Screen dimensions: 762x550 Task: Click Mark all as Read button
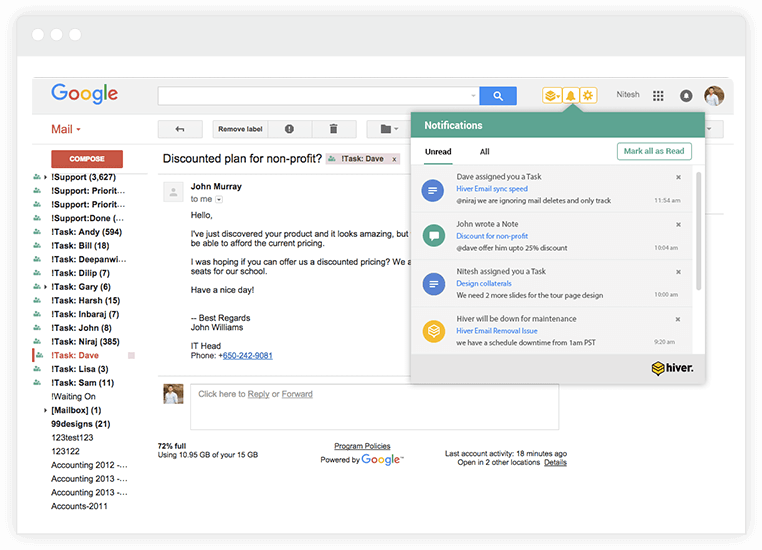654,151
